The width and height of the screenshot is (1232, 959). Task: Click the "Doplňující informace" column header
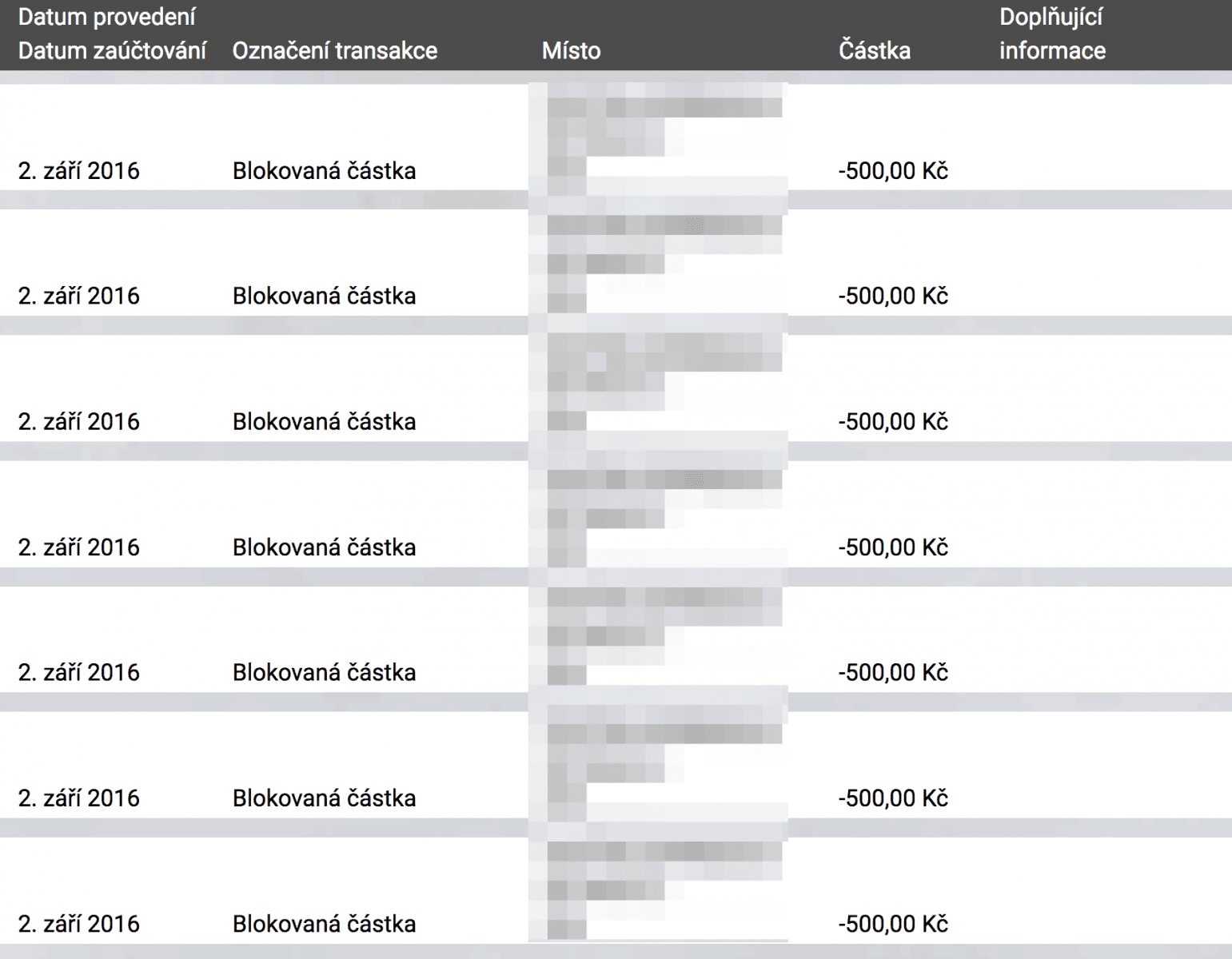coord(1052,34)
